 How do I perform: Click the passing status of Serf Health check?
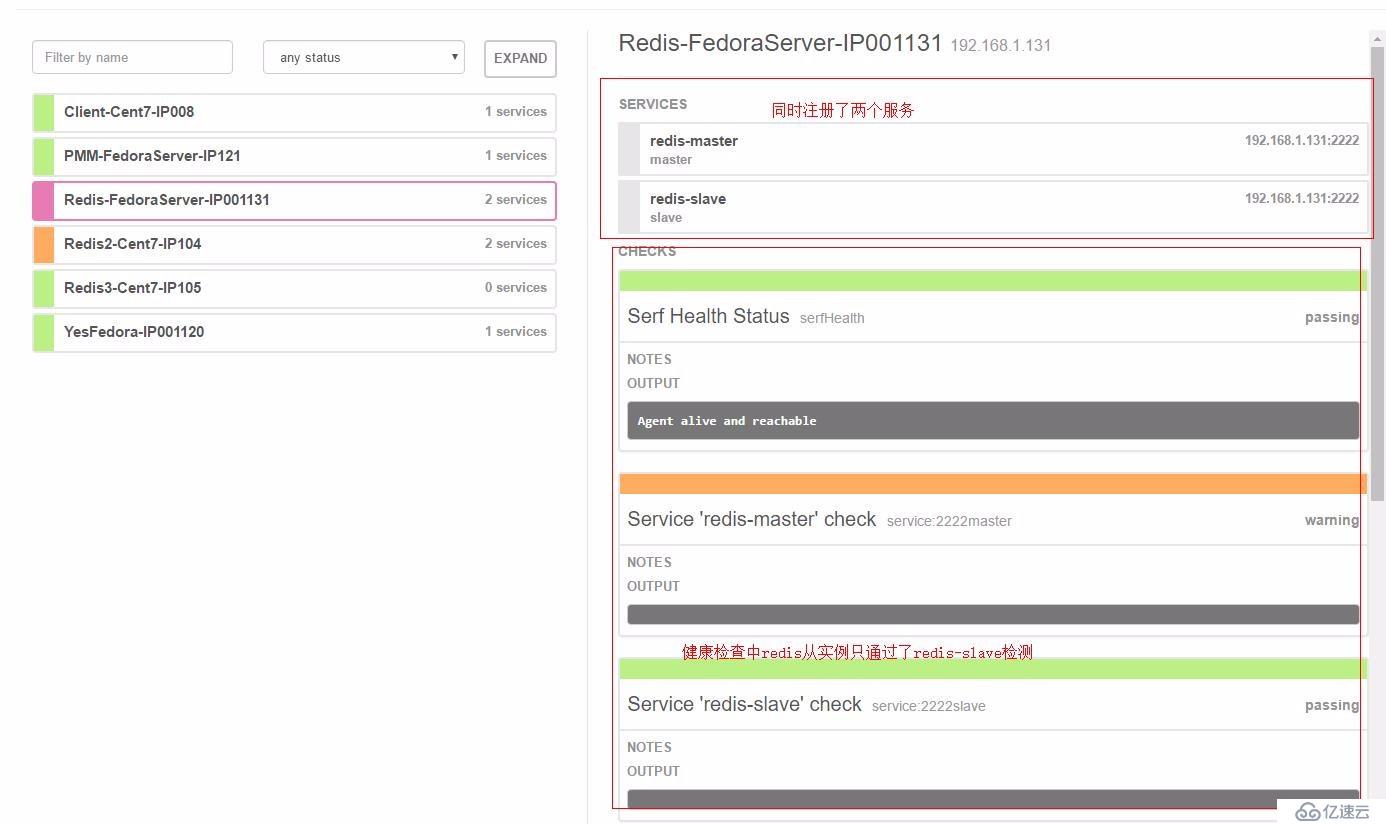pos(1332,317)
